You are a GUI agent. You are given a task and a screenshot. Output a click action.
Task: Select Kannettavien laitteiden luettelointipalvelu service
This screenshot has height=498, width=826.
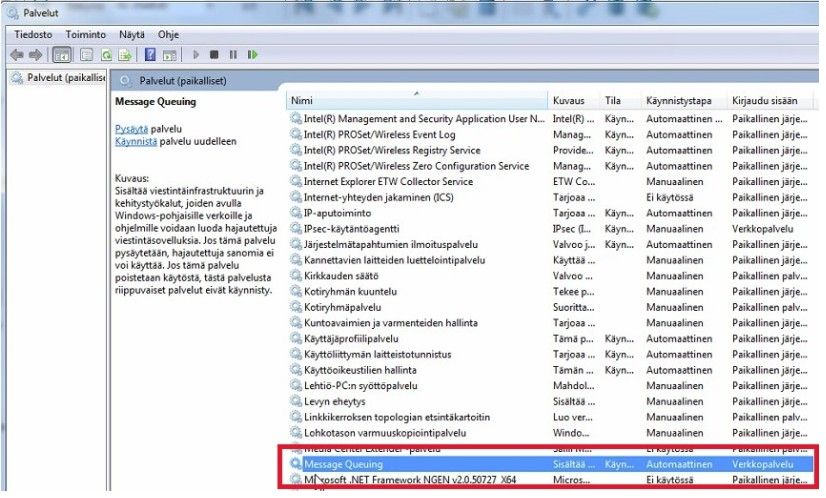pos(395,260)
